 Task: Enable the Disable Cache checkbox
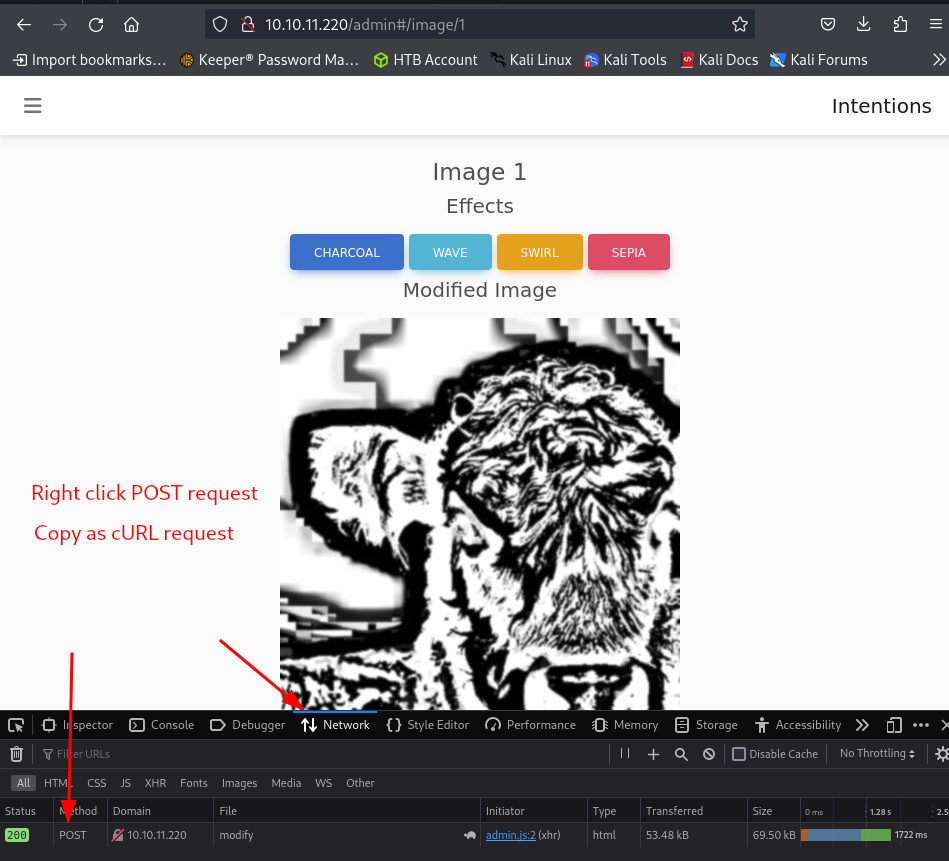click(x=739, y=754)
